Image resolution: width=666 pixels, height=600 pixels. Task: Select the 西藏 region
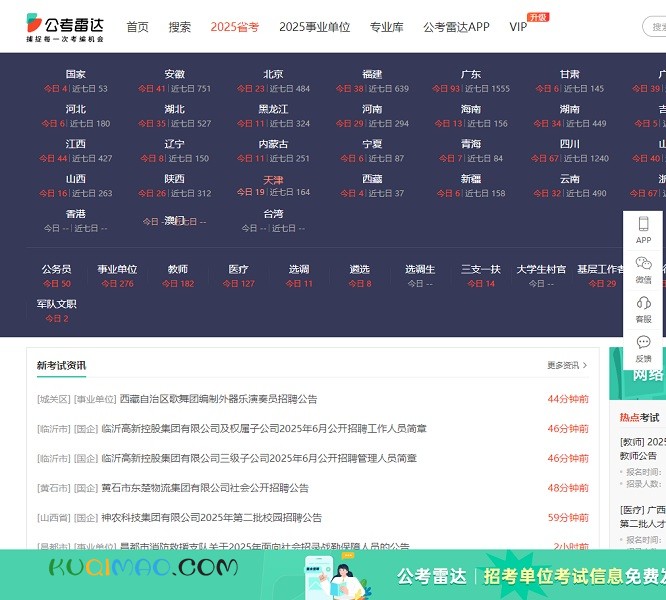click(x=372, y=179)
